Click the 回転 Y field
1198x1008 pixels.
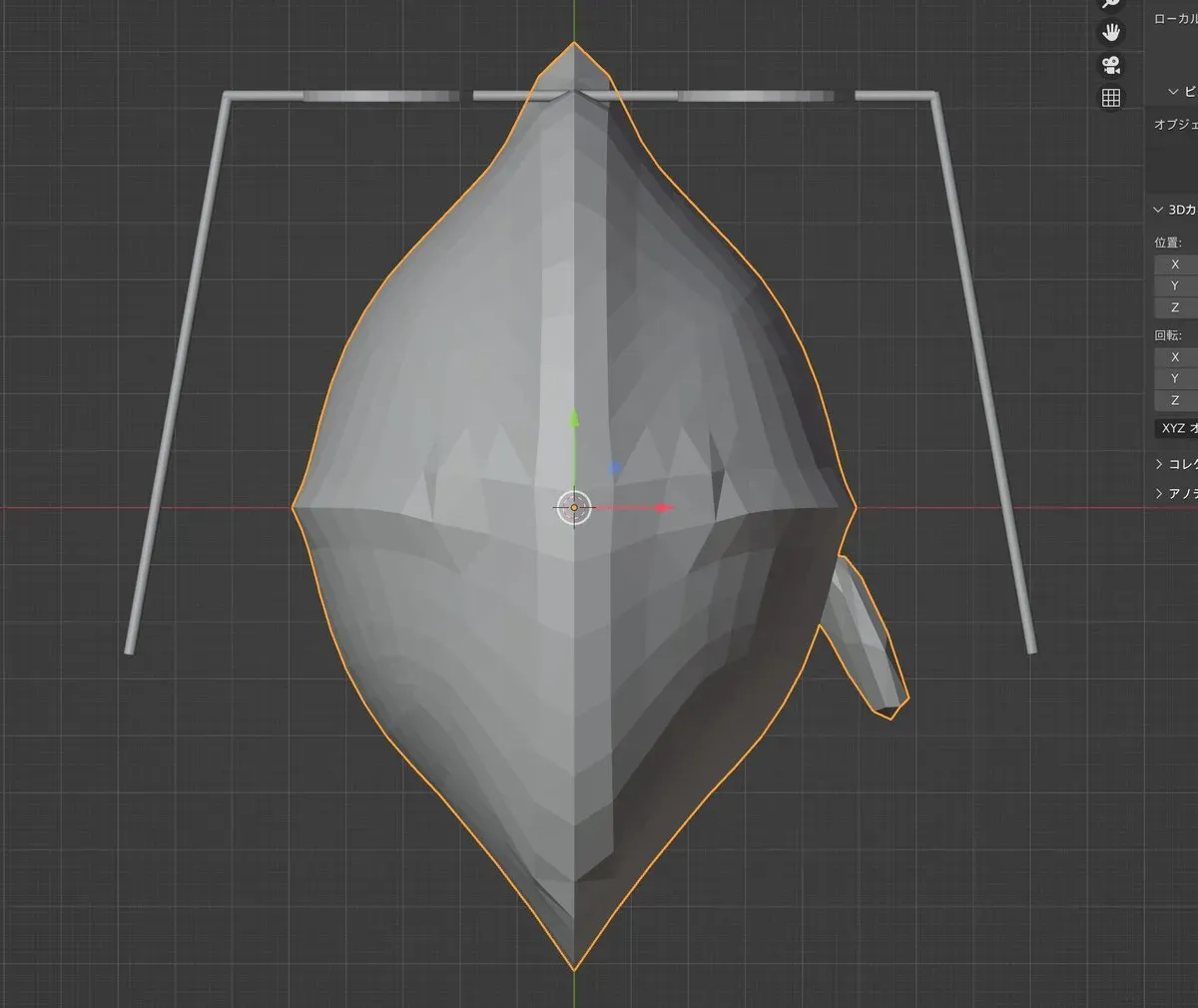point(1176,378)
